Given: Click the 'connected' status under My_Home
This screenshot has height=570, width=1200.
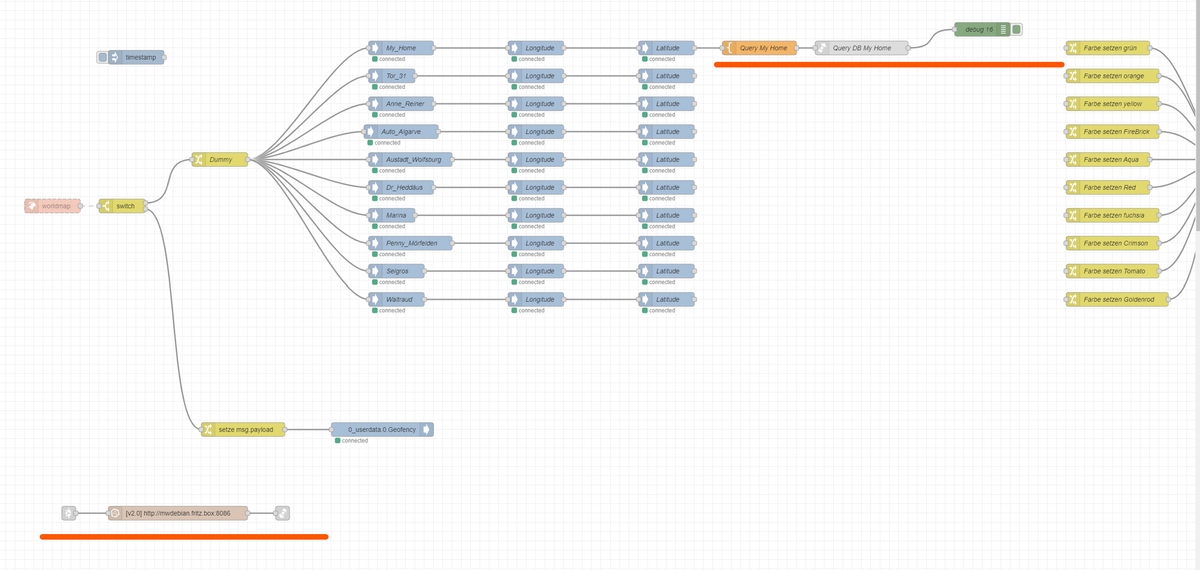Looking at the screenshot, I should [388, 59].
